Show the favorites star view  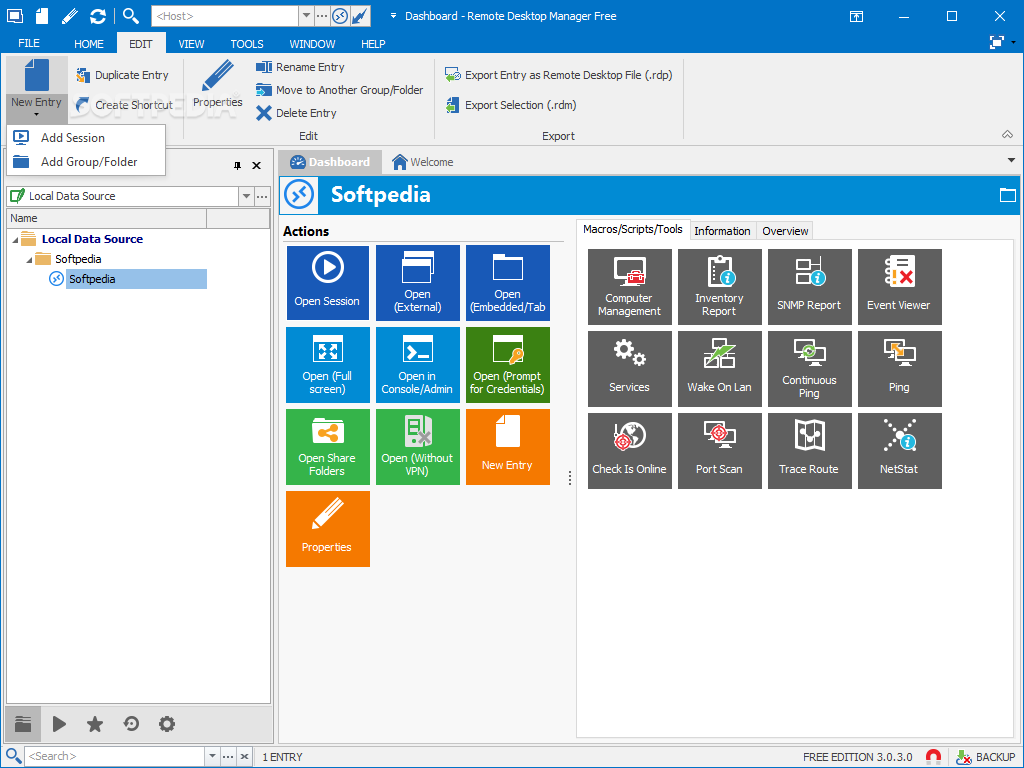pos(95,724)
